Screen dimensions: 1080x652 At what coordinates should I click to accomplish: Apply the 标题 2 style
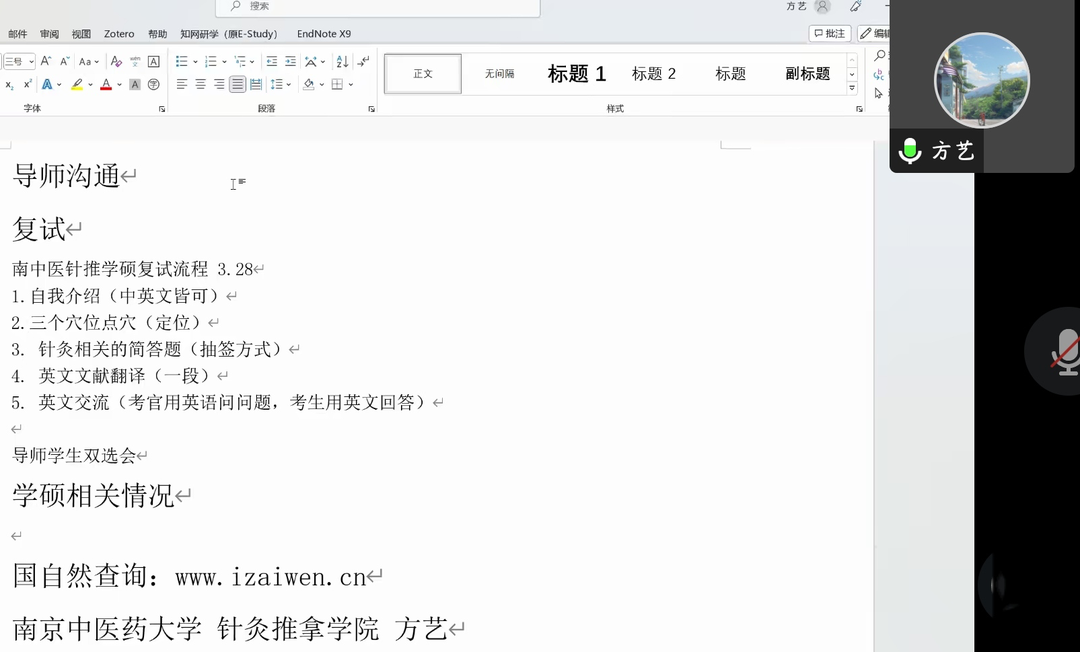(x=654, y=74)
